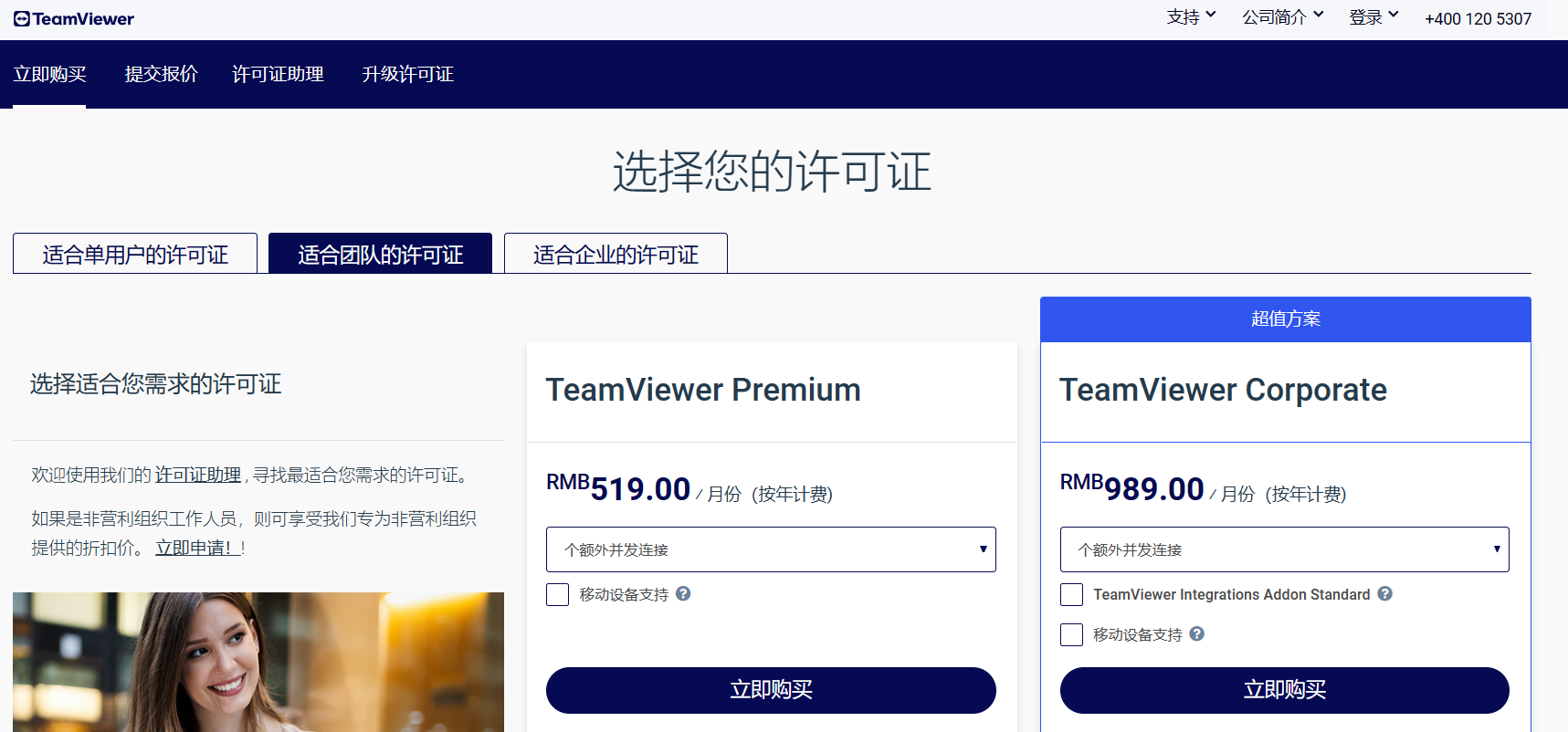Expand the 支持 support menu
Screen dimensions: 1568x732
pyautogui.click(x=1190, y=17)
